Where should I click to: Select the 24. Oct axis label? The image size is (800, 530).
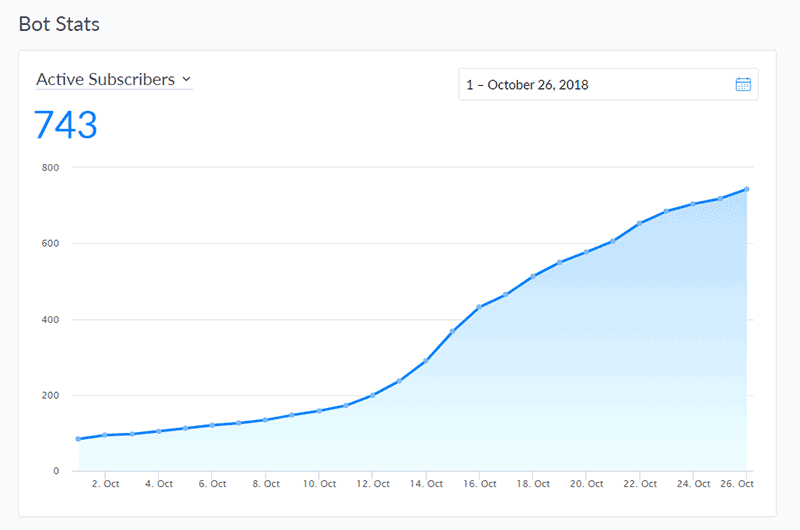click(693, 484)
